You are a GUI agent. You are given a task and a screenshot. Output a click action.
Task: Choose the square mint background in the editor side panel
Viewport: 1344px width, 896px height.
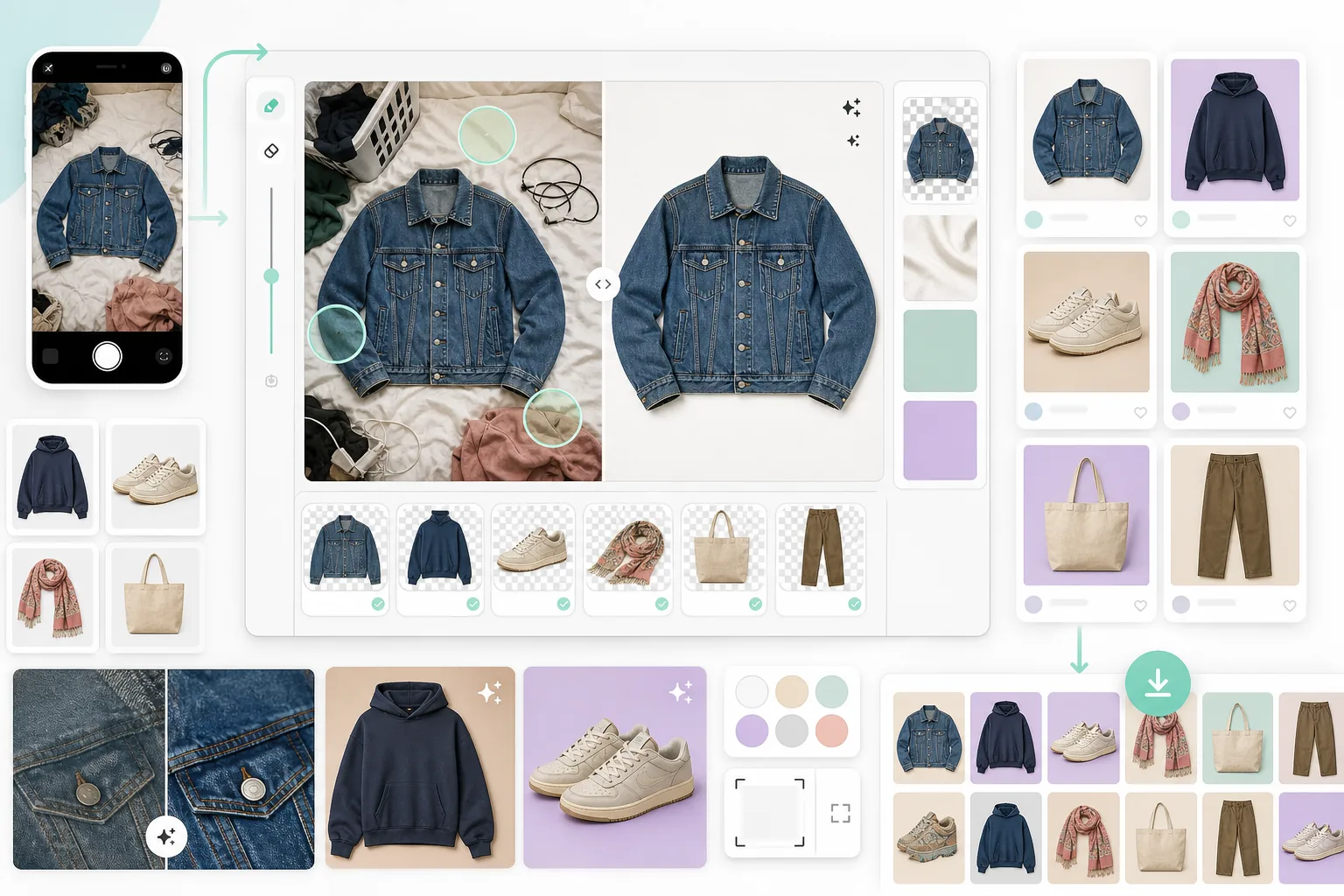tap(940, 350)
